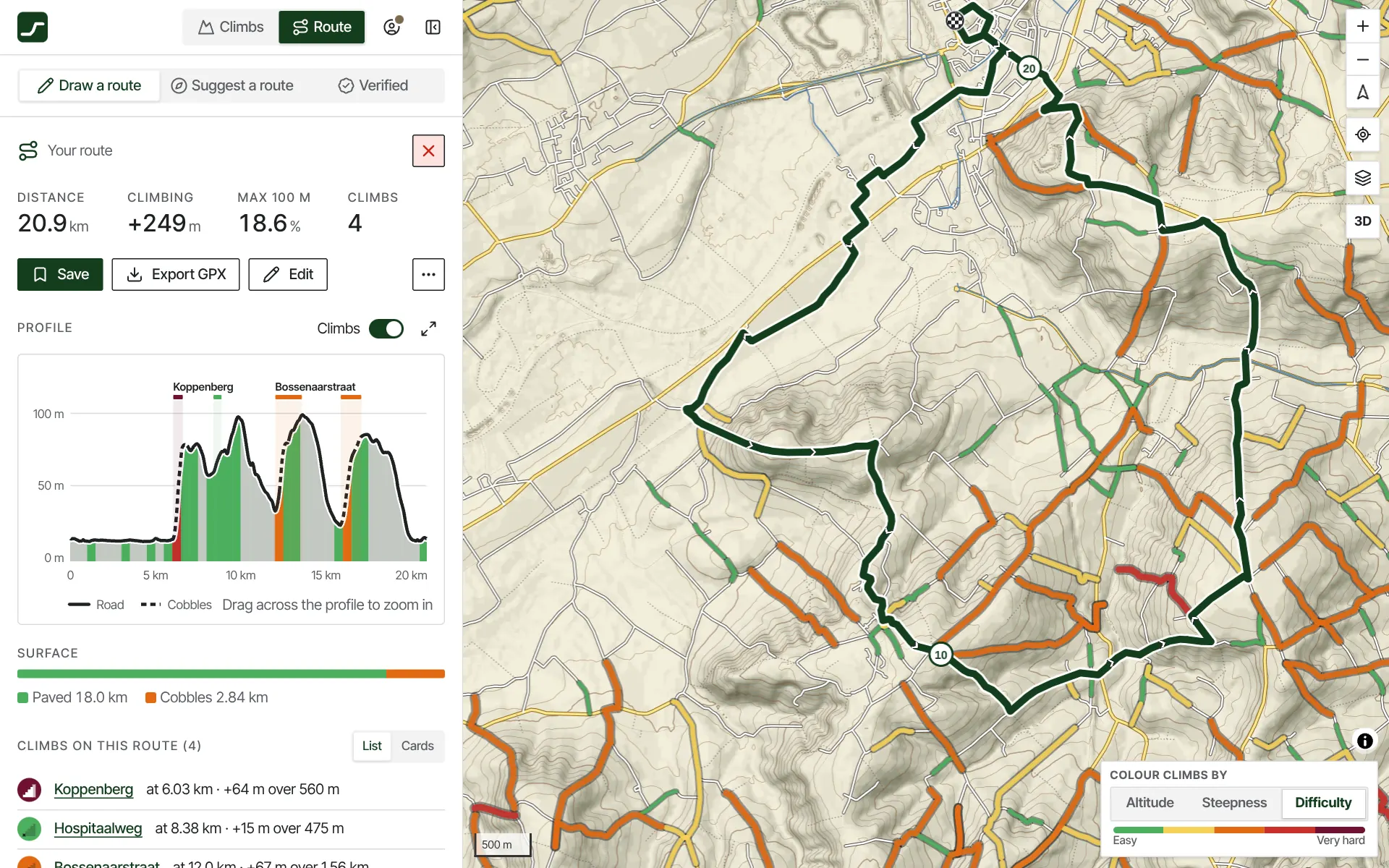This screenshot has width=1389, height=868.
Task: Reset map north orientation
Action: 1362,92
